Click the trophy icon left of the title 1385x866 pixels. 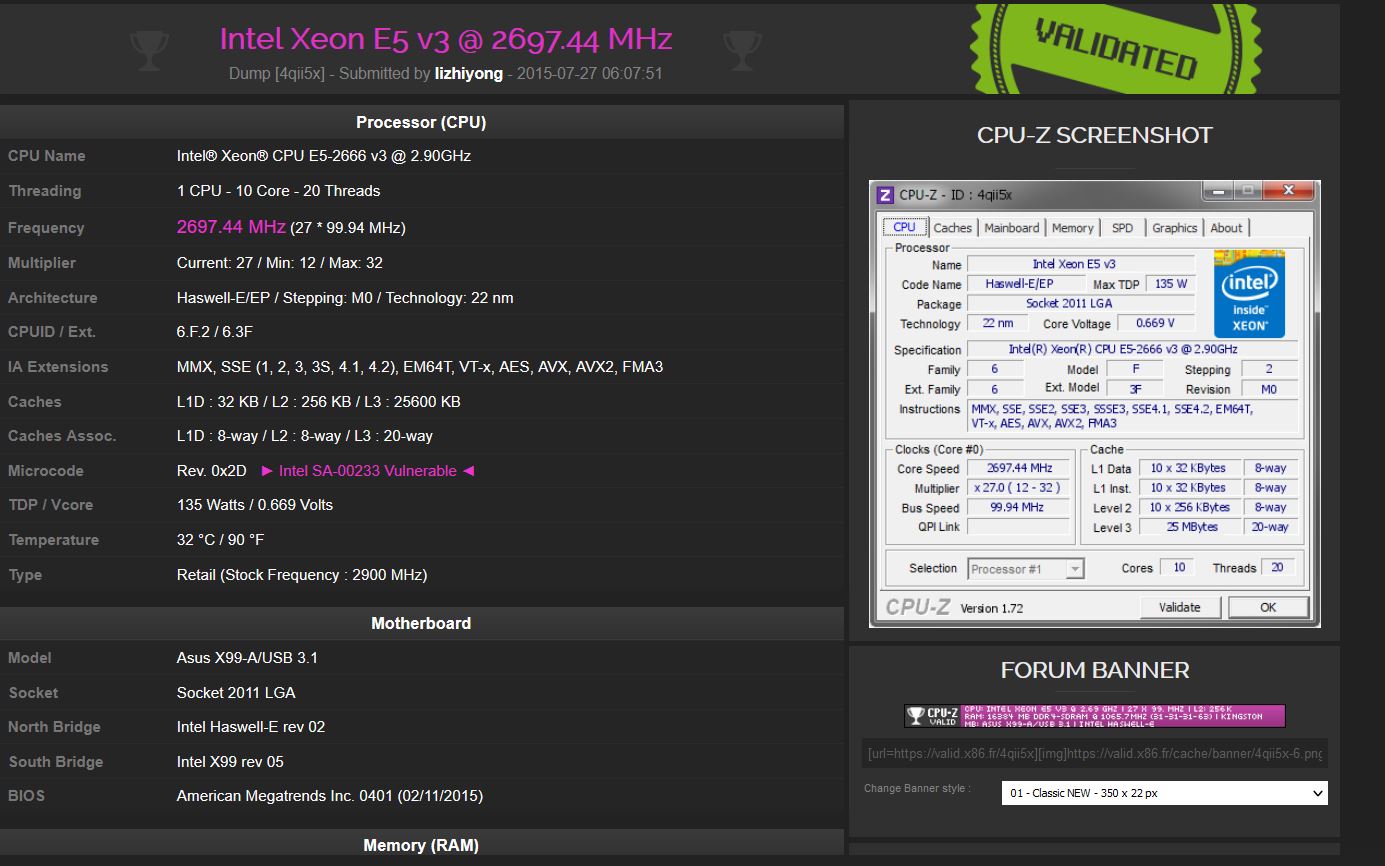149,50
